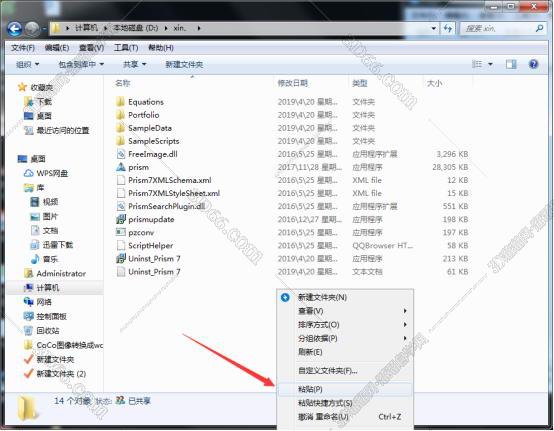Click in the search xin input field

(x=497, y=28)
